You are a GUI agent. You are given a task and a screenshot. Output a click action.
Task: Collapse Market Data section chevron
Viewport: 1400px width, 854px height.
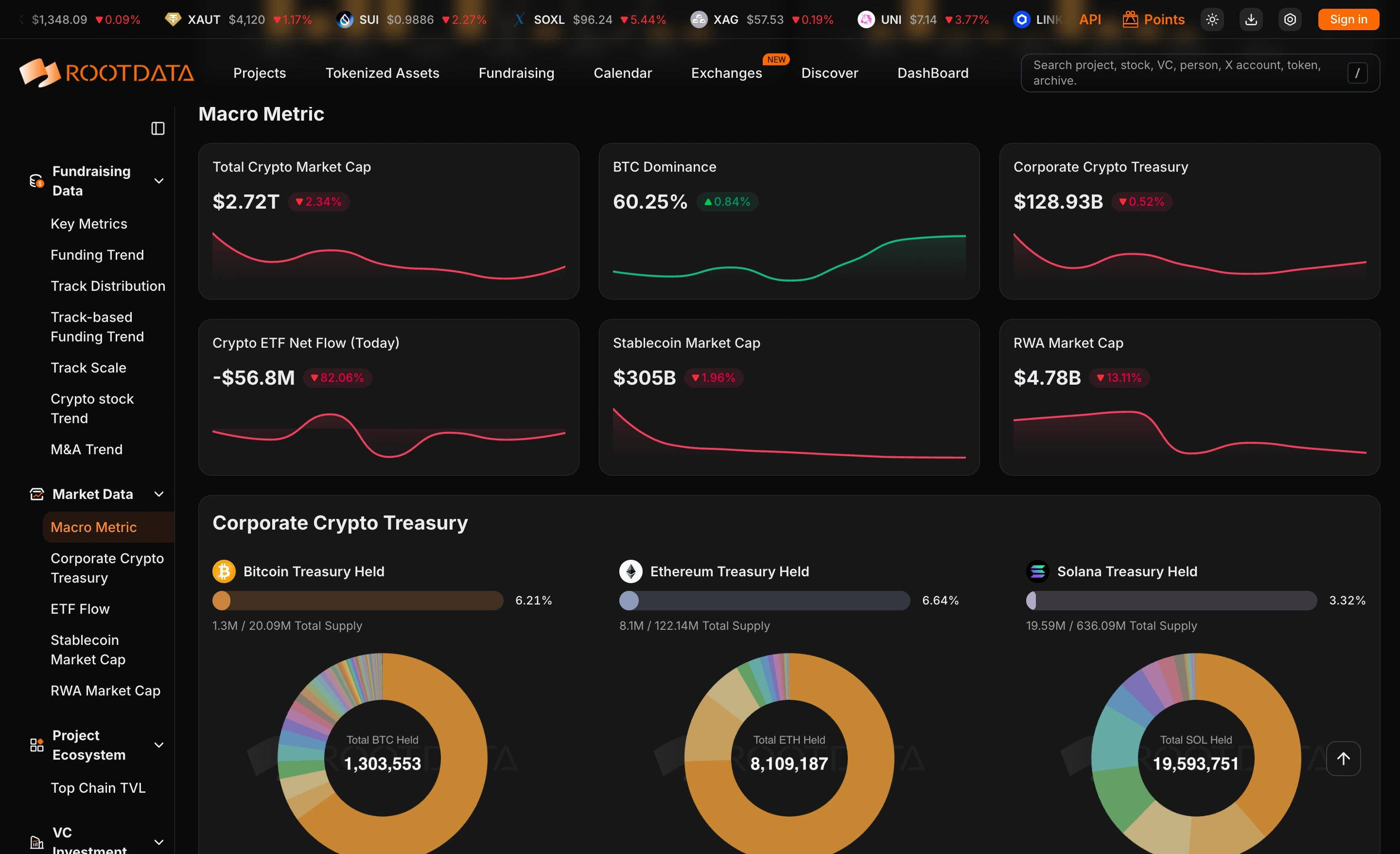coord(159,494)
